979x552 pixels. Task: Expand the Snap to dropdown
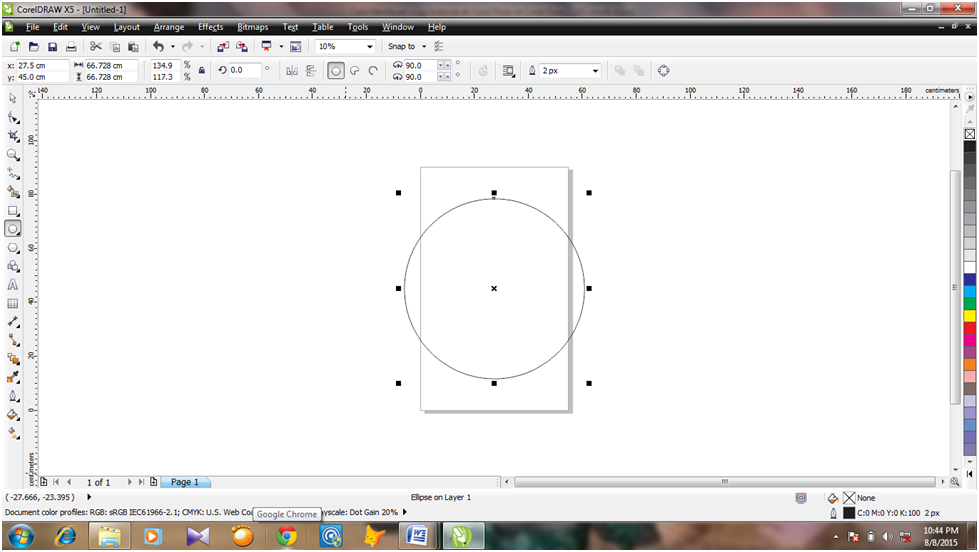[x=424, y=46]
